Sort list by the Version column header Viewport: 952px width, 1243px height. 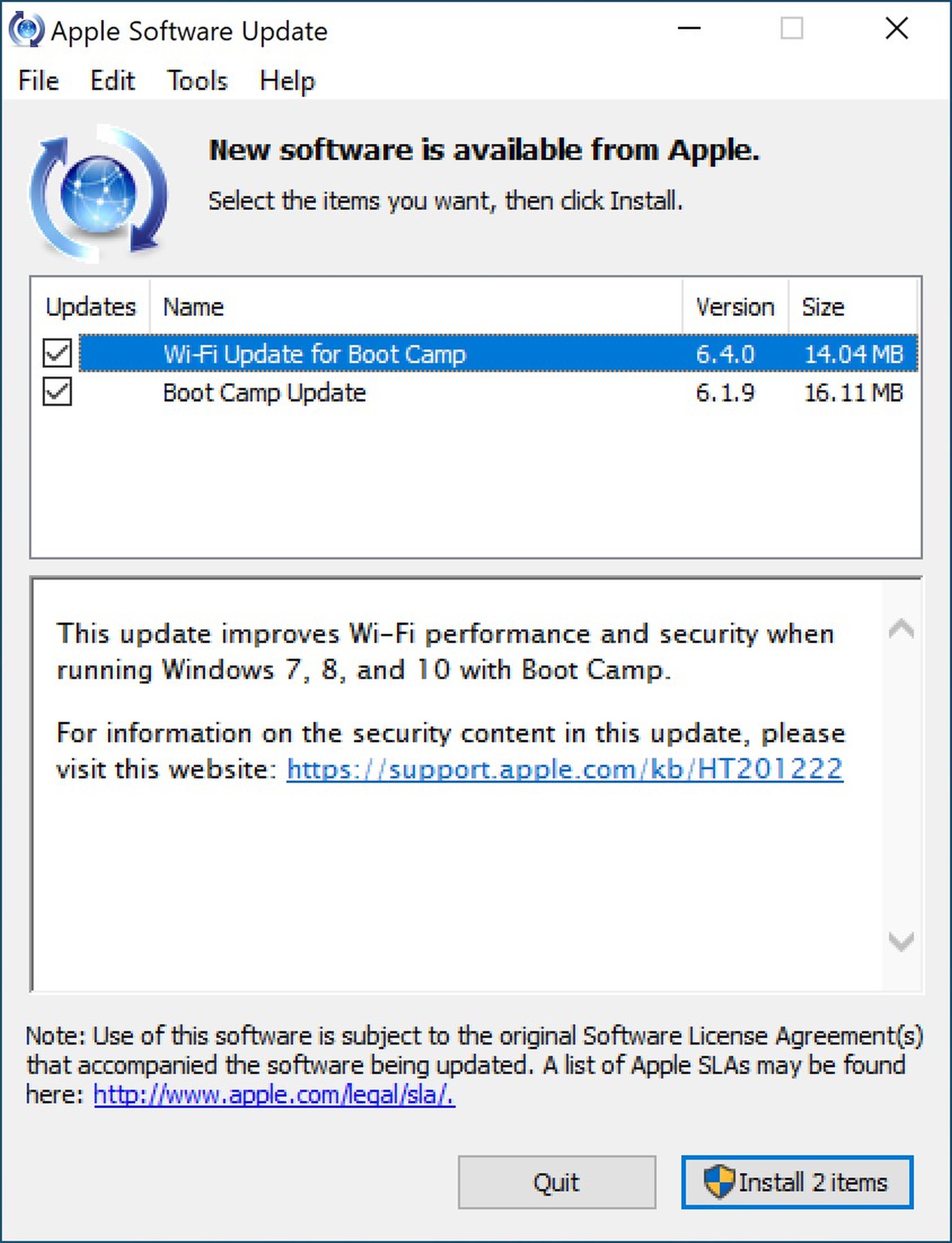tap(735, 307)
